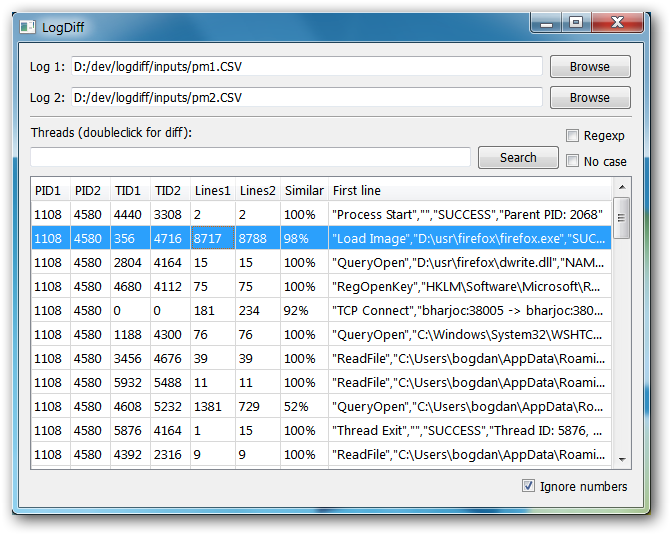Viewport: 671px width, 535px height.
Task: Maximize the LogDiff window
Action: (576, 22)
